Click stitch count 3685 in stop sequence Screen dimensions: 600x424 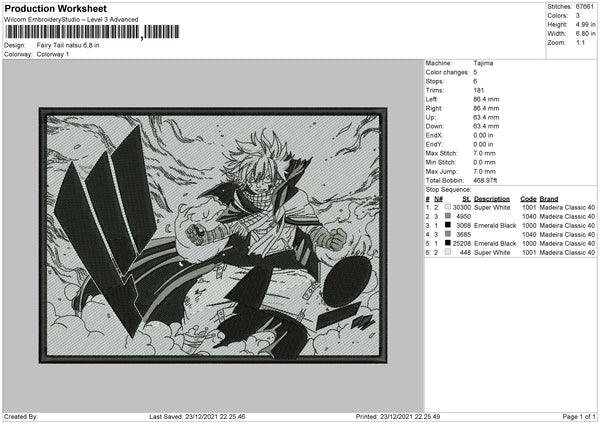[x=464, y=235]
